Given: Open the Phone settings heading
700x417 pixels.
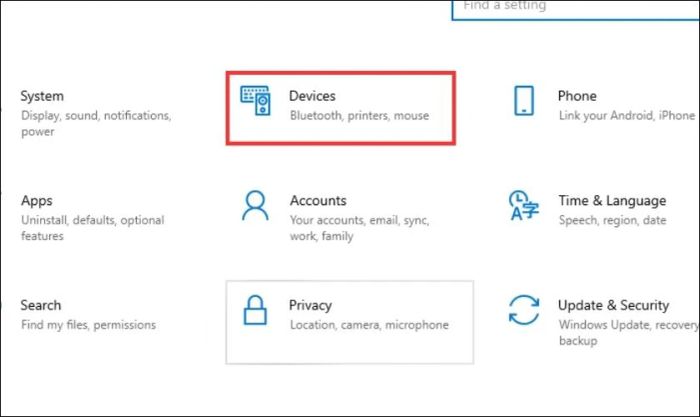Looking at the screenshot, I should pyautogui.click(x=577, y=96).
